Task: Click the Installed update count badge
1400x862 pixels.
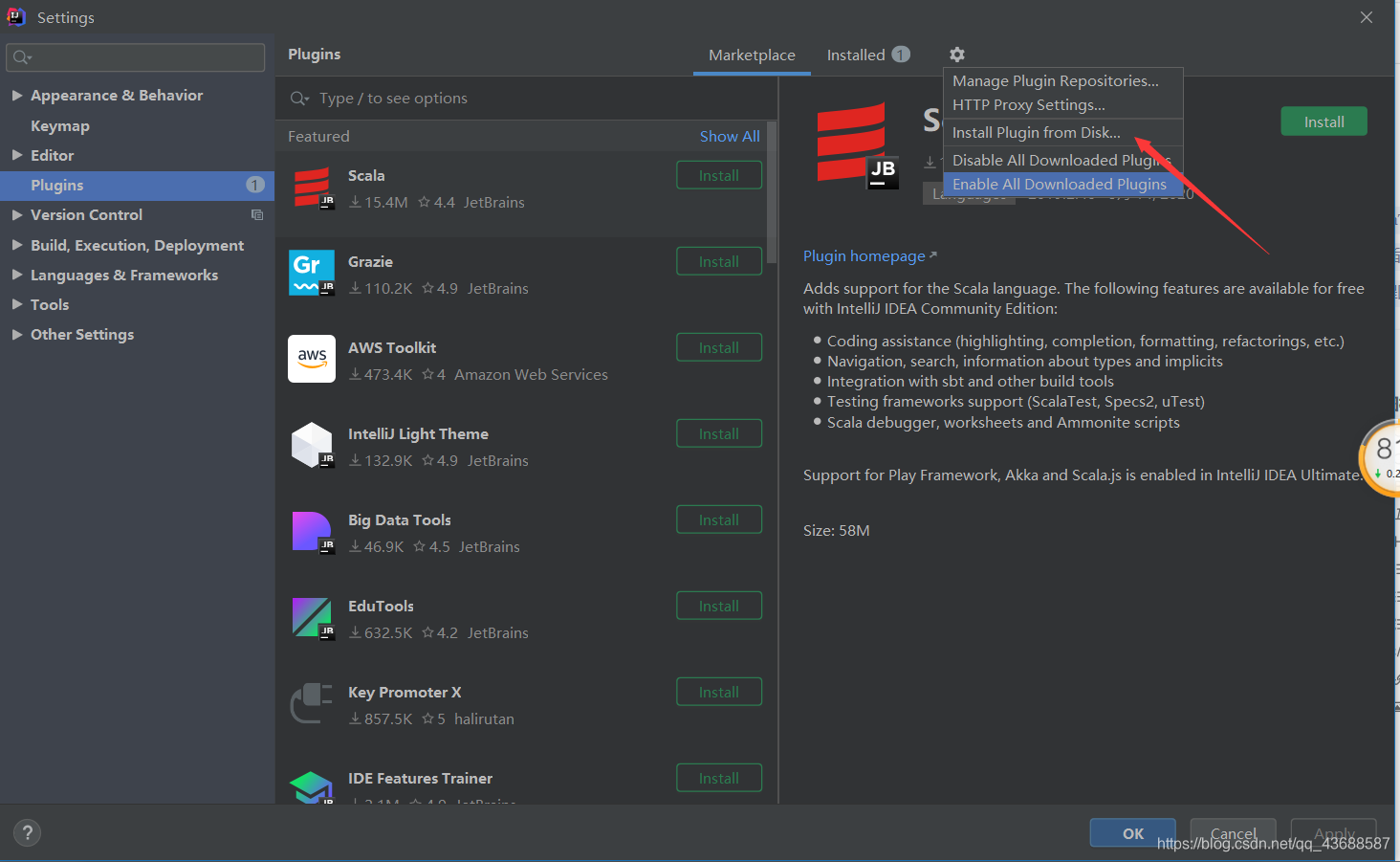Action: (x=901, y=55)
